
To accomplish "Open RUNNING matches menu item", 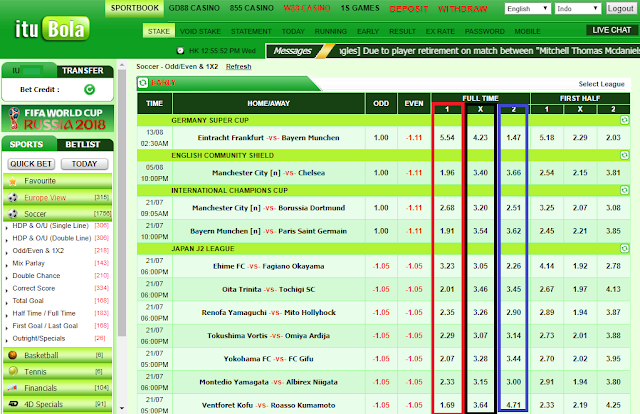I will click(x=331, y=31).
